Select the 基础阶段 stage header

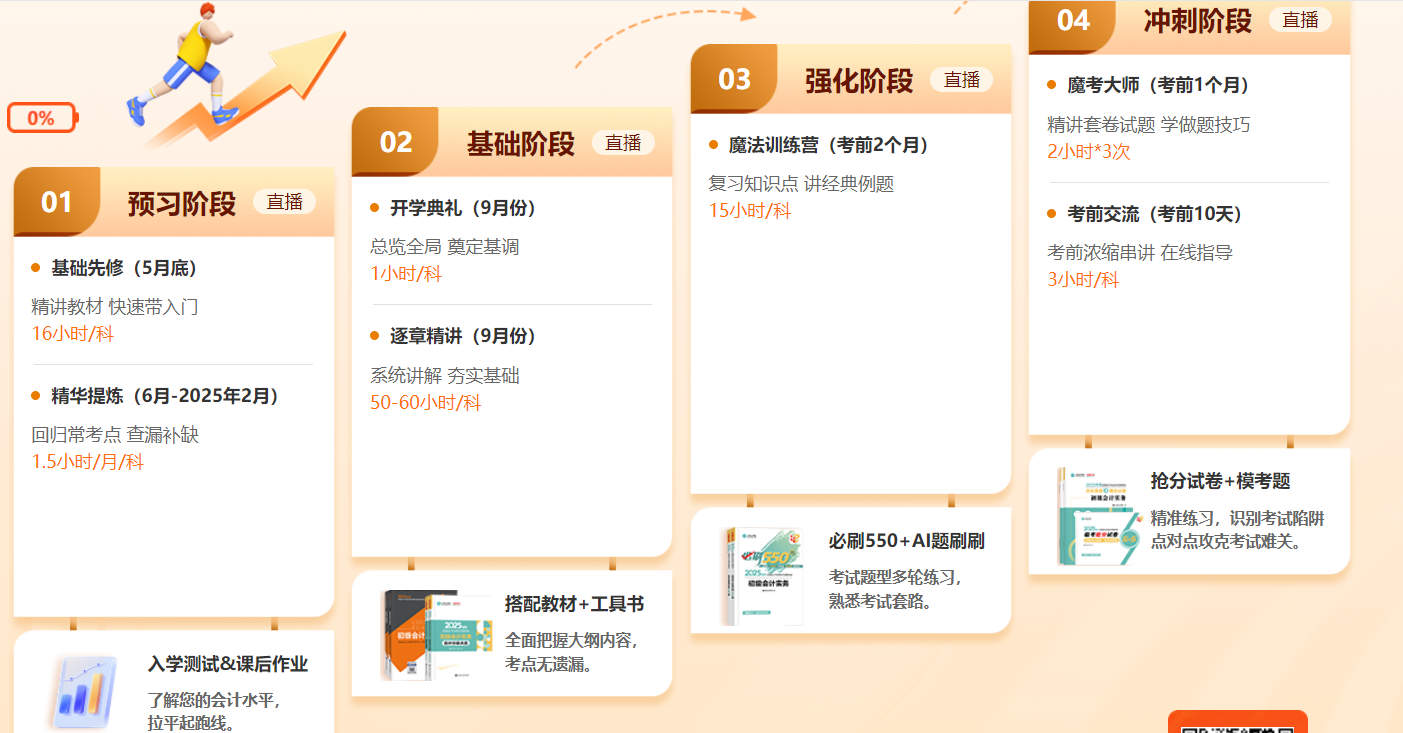tap(520, 144)
